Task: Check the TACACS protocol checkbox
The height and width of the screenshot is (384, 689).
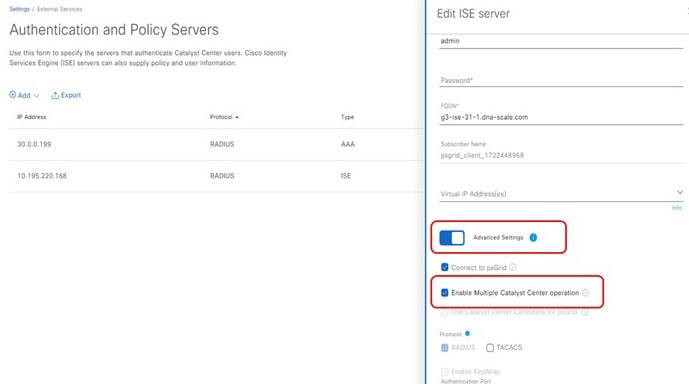Action: 490,348
